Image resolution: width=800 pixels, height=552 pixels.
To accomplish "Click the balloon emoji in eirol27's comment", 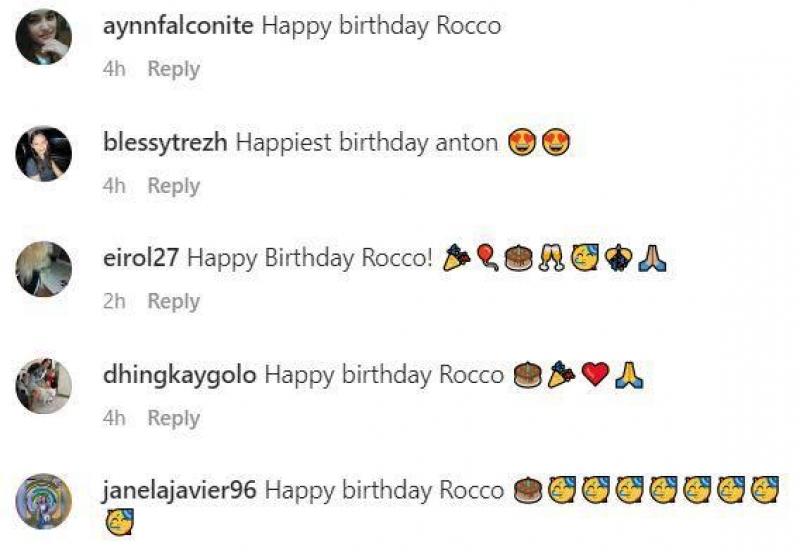I will 487,259.
